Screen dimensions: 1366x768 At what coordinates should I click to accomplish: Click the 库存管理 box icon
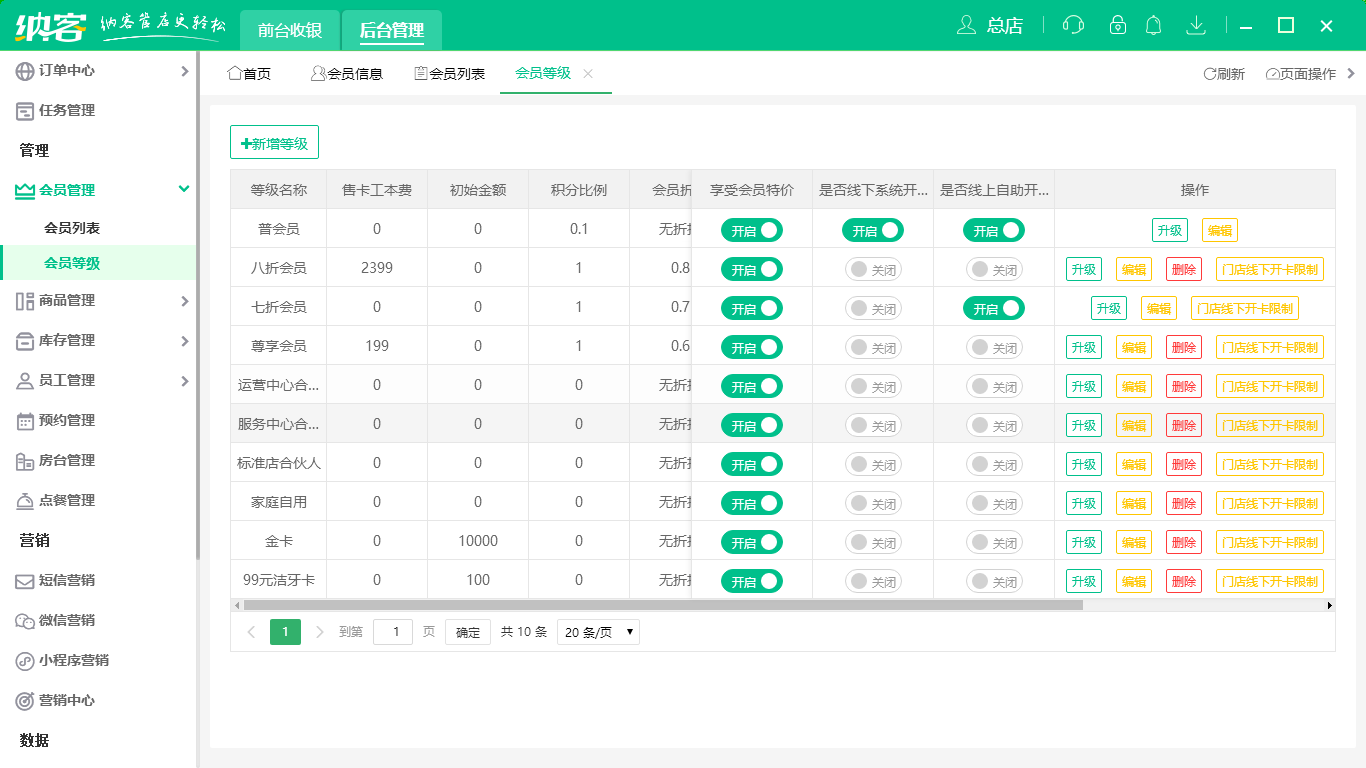coord(25,341)
